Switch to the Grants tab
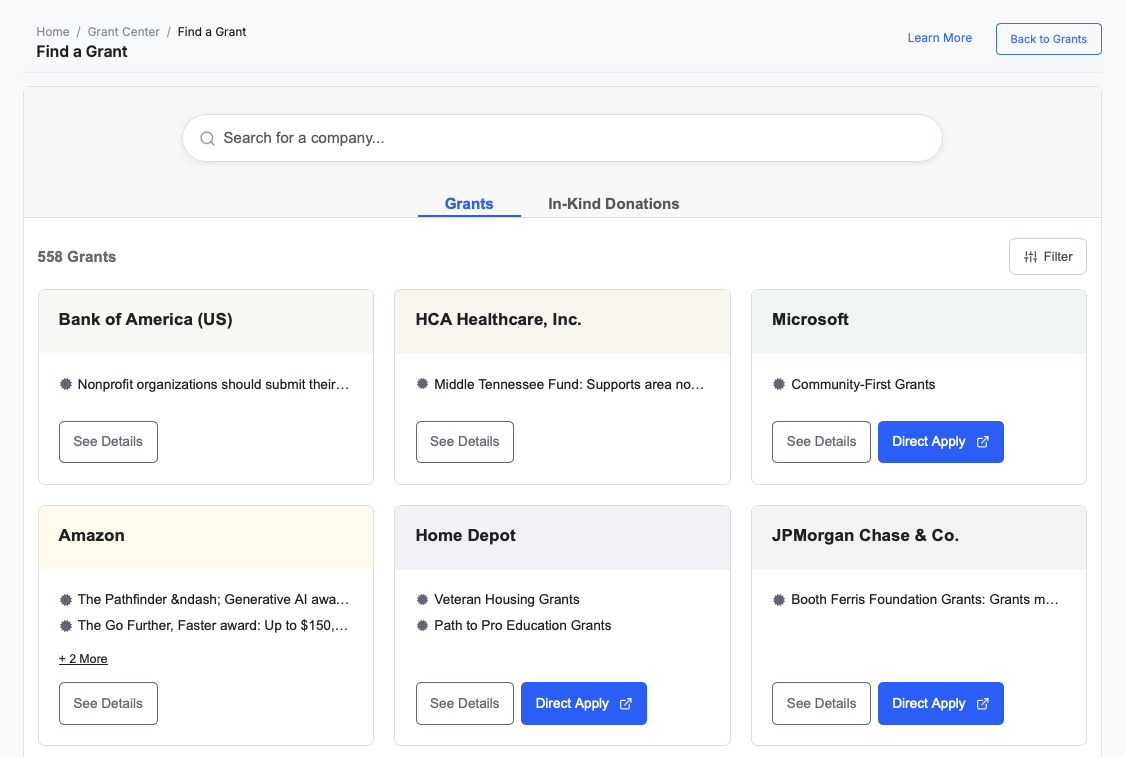The height and width of the screenshot is (757, 1125). point(469,204)
